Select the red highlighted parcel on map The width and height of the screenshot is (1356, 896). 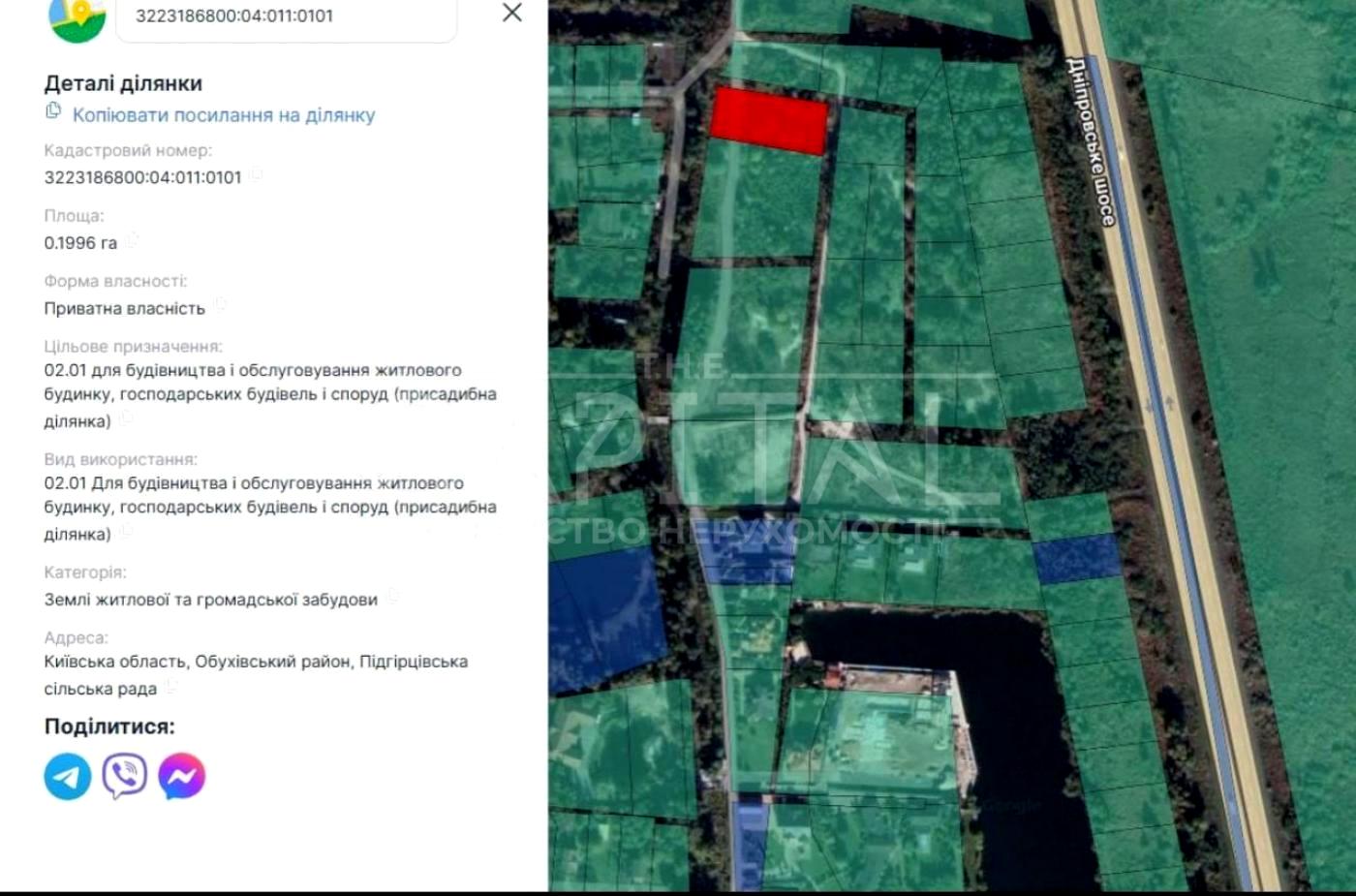click(x=769, y=120)
